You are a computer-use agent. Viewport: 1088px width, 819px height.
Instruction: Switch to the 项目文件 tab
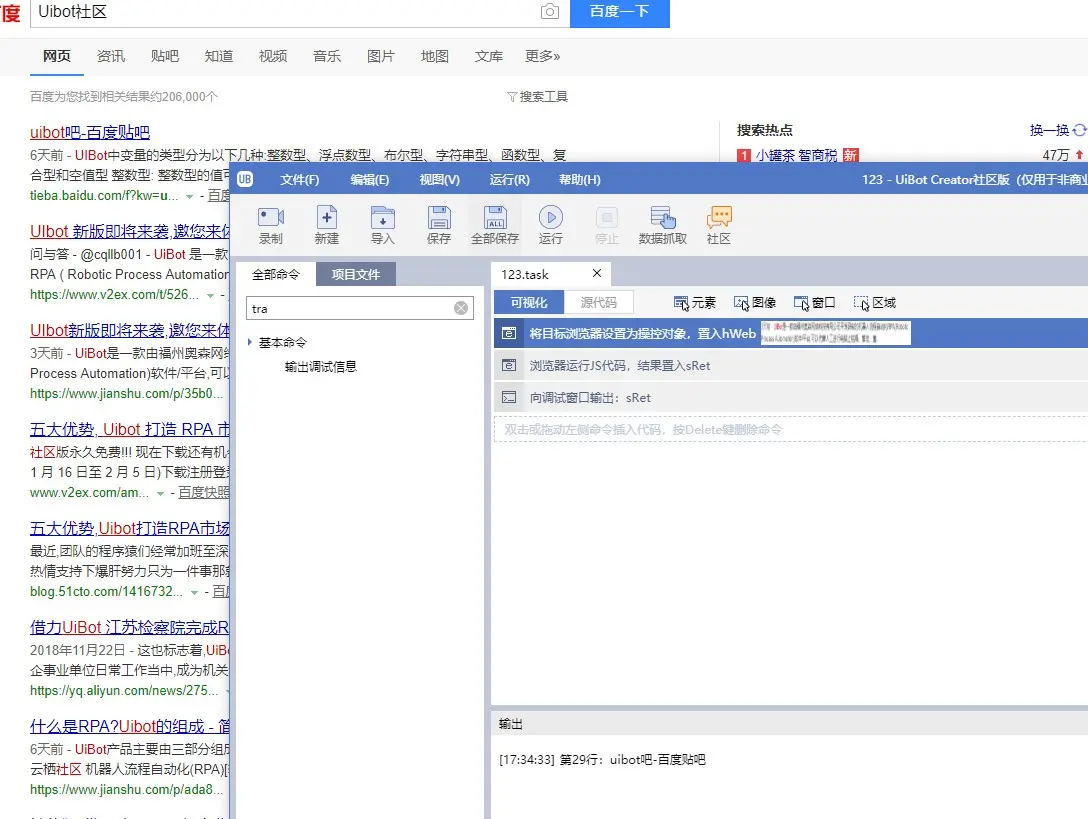356,274
